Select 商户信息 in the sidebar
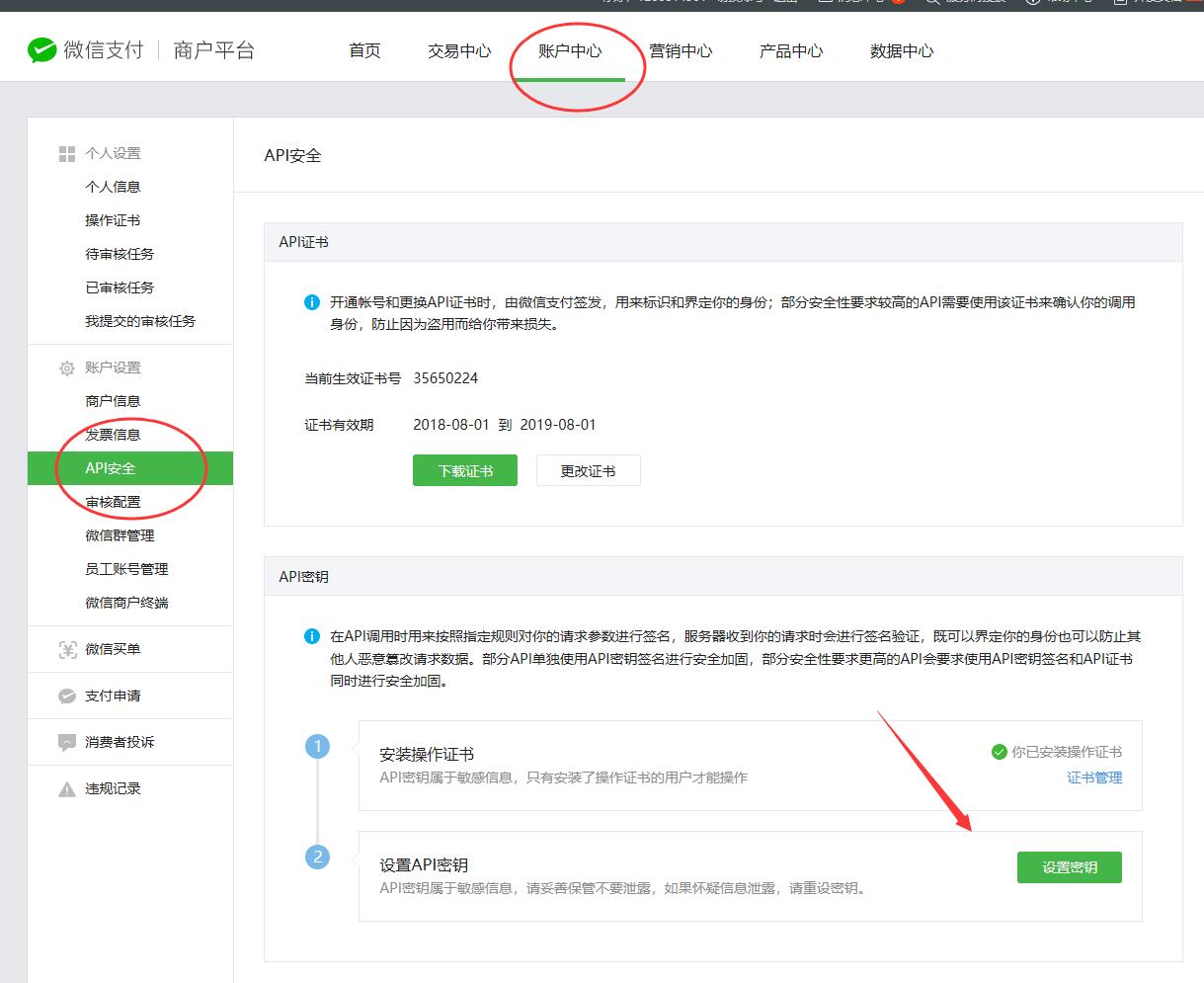 (x=113, y=401)
